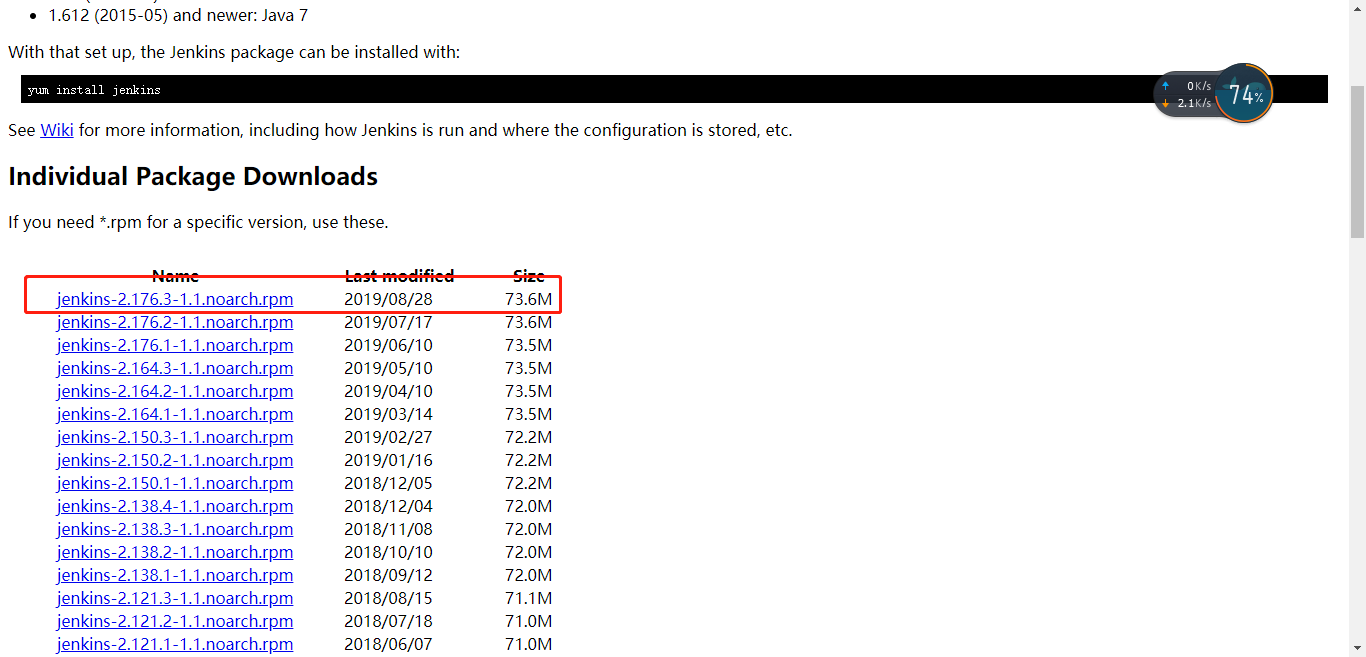Download jenkins-2.176.3-1.1.noarch.rpm package

click(174, 299)
